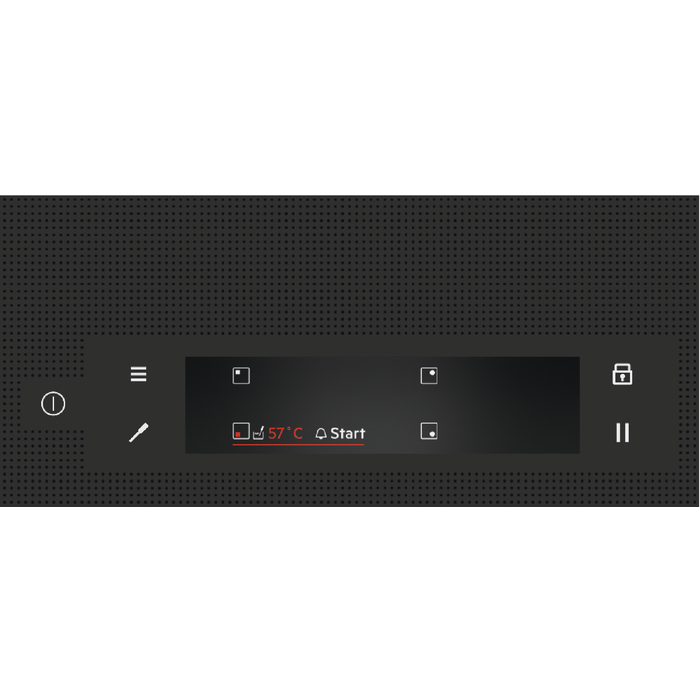Tap the smooth bezel between menu and display
Screen dimensions: 700x700
[x=167, y=404]
